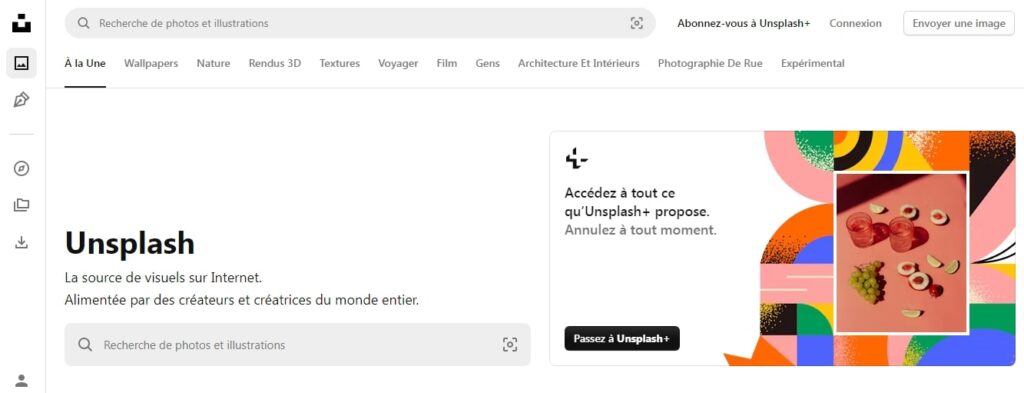This screenshot has height=393, width=1024.
Task: Open the user profile icon in sidebar
Action: [22, 381]
